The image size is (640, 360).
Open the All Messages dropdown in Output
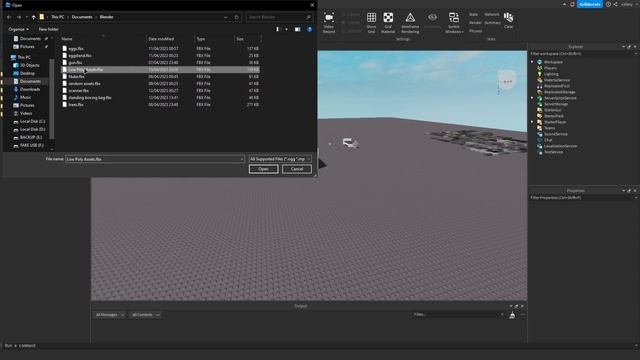tap(109, 315)
